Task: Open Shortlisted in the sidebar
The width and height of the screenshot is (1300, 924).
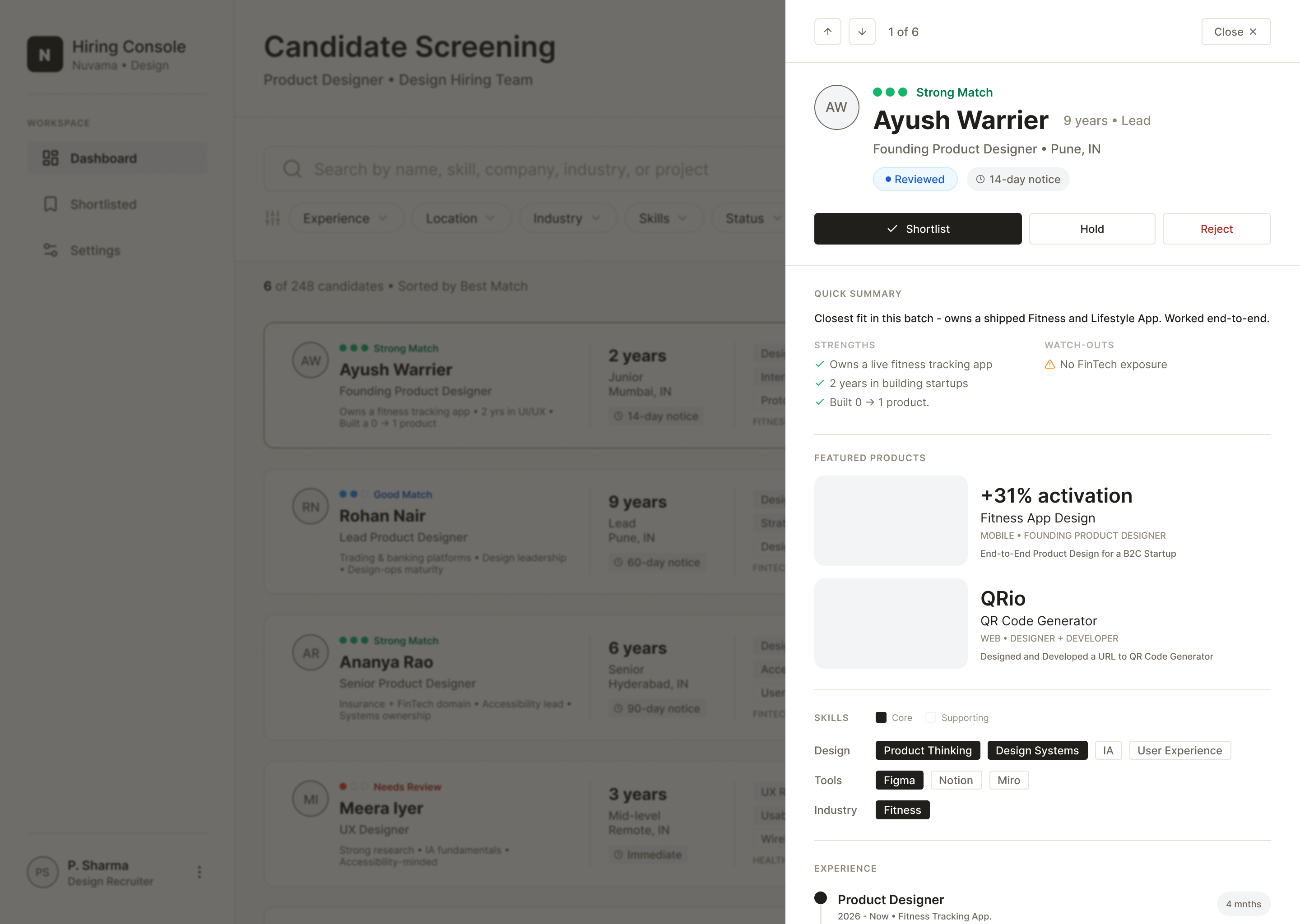Action: [x=117, y=204]
